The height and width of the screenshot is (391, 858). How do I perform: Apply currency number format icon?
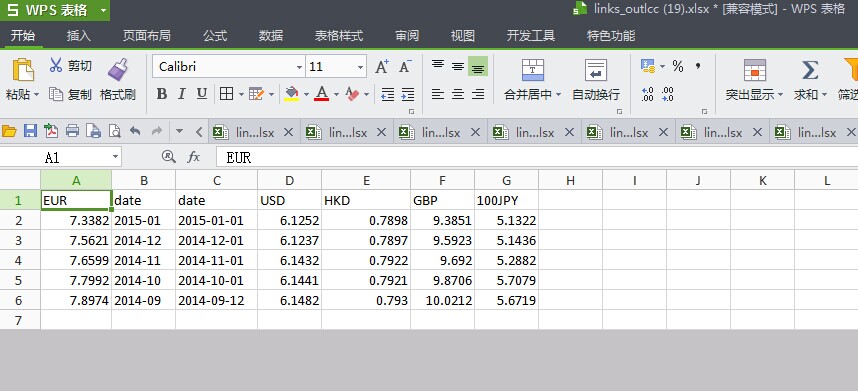(648, 66)
